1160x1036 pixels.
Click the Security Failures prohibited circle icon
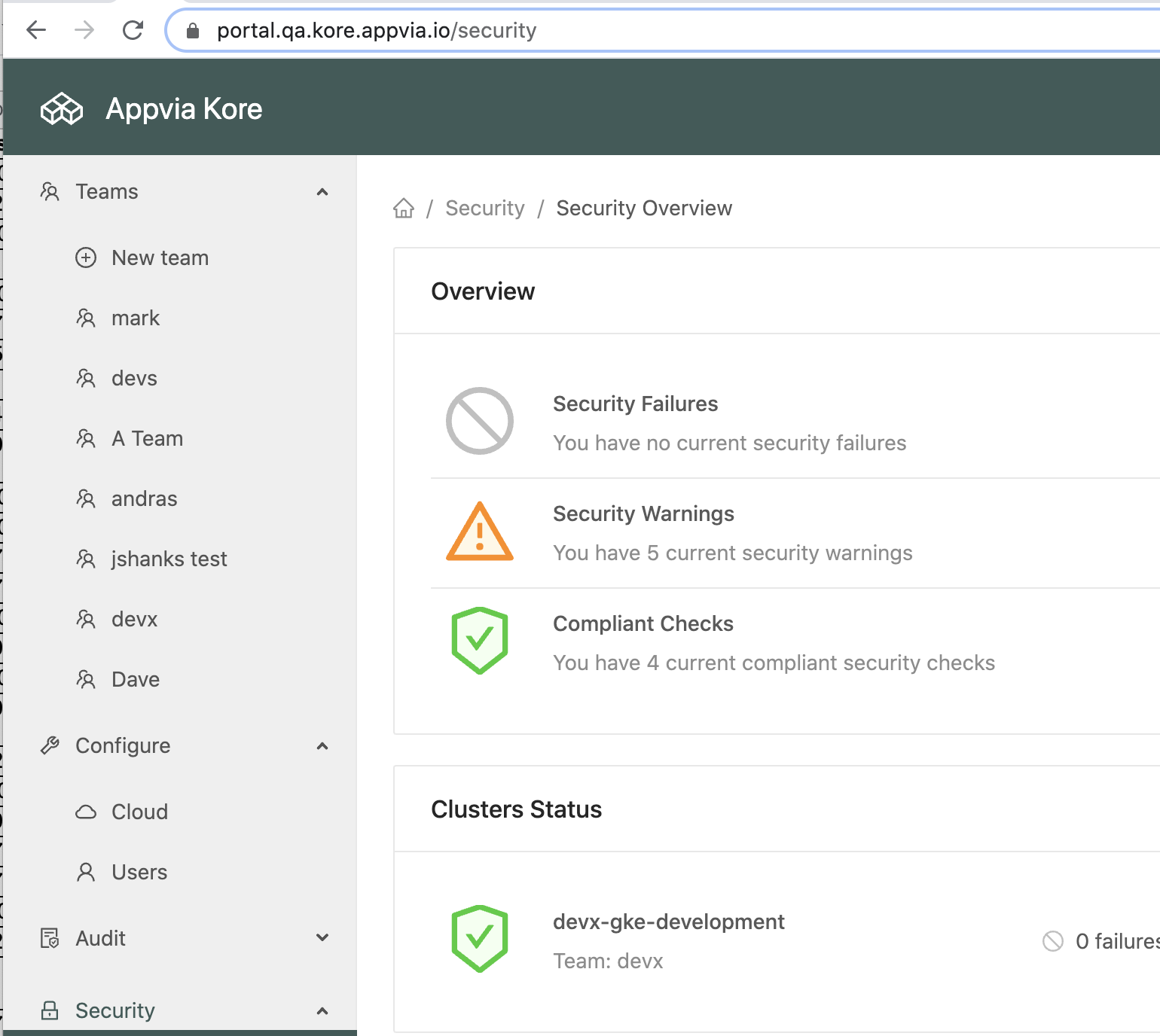(x=480, y=421)
